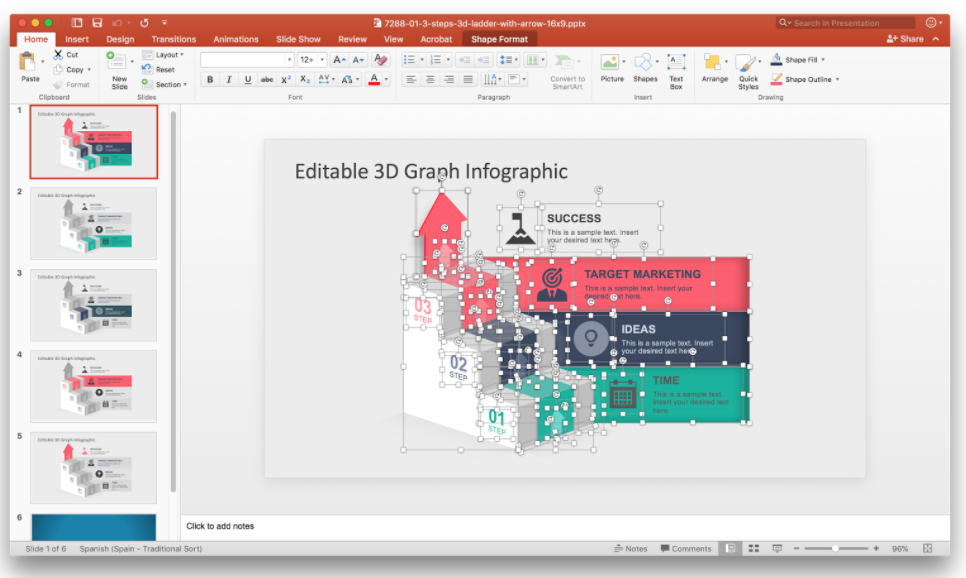Click the zoom slider handle
The height and width of the screenshot is (578, 966).
[x=836, y=548]
